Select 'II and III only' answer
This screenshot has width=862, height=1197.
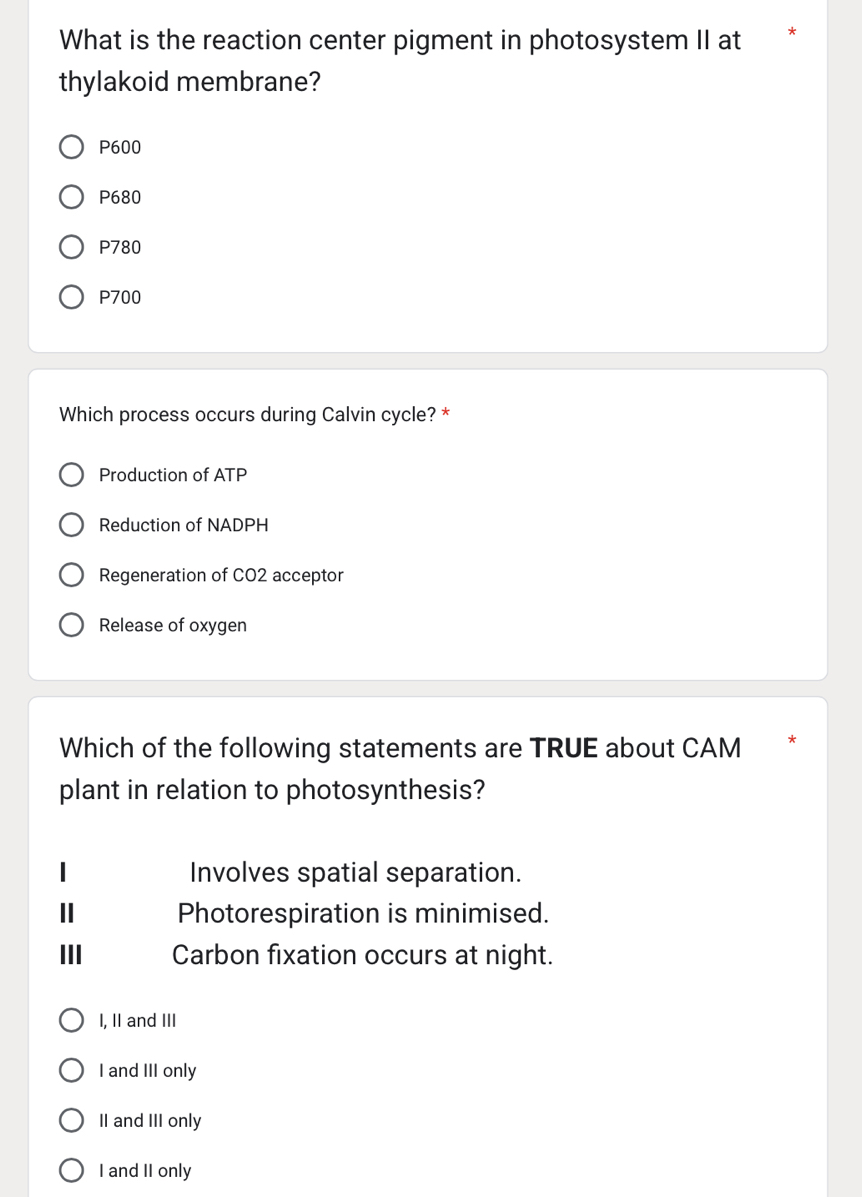[x=71, y=1120]
